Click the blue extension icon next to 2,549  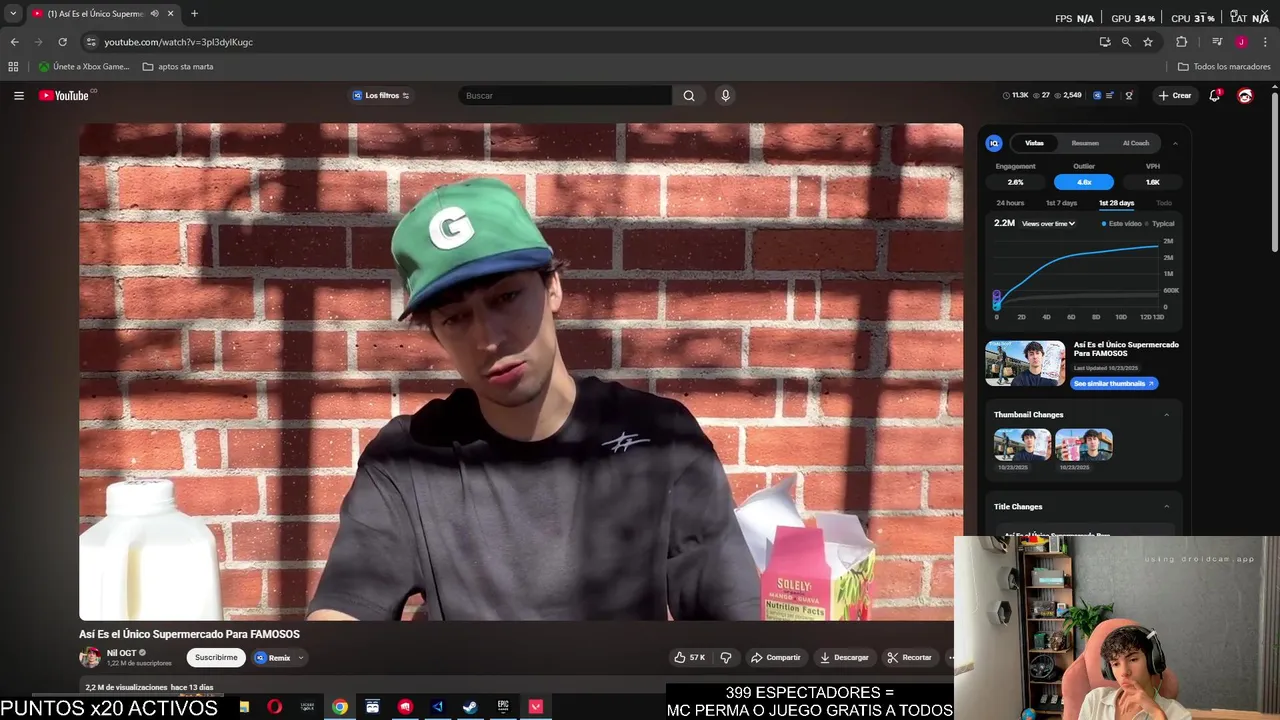[x=1097, y=96]
